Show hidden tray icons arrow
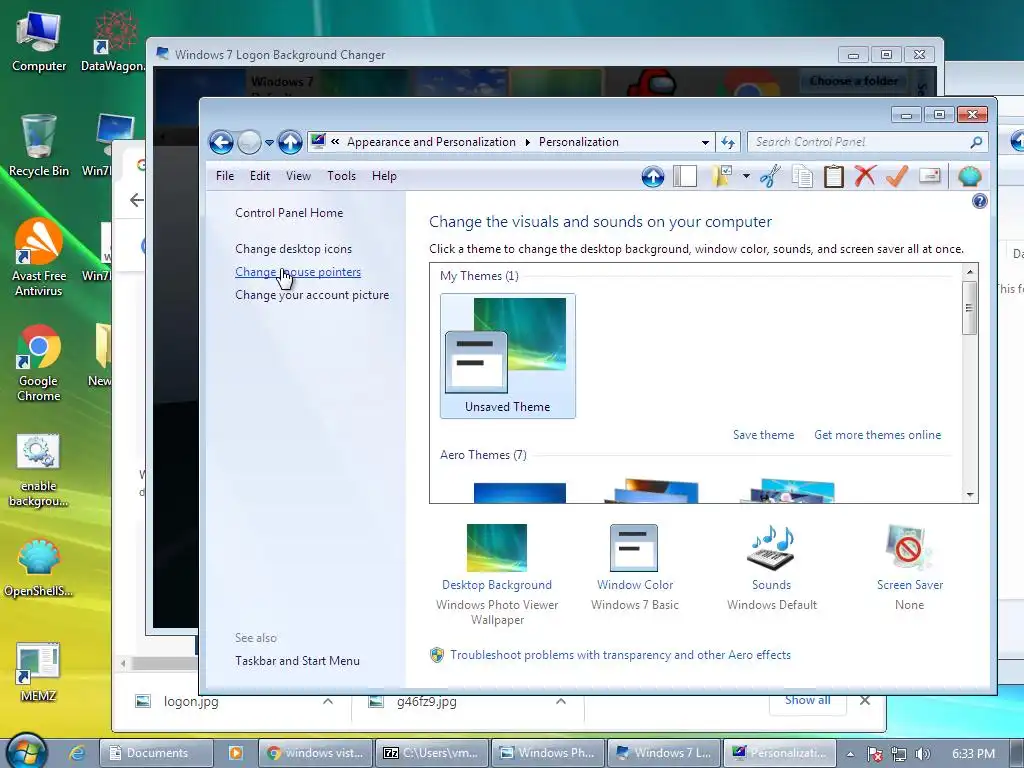 [x=850, y=754]
